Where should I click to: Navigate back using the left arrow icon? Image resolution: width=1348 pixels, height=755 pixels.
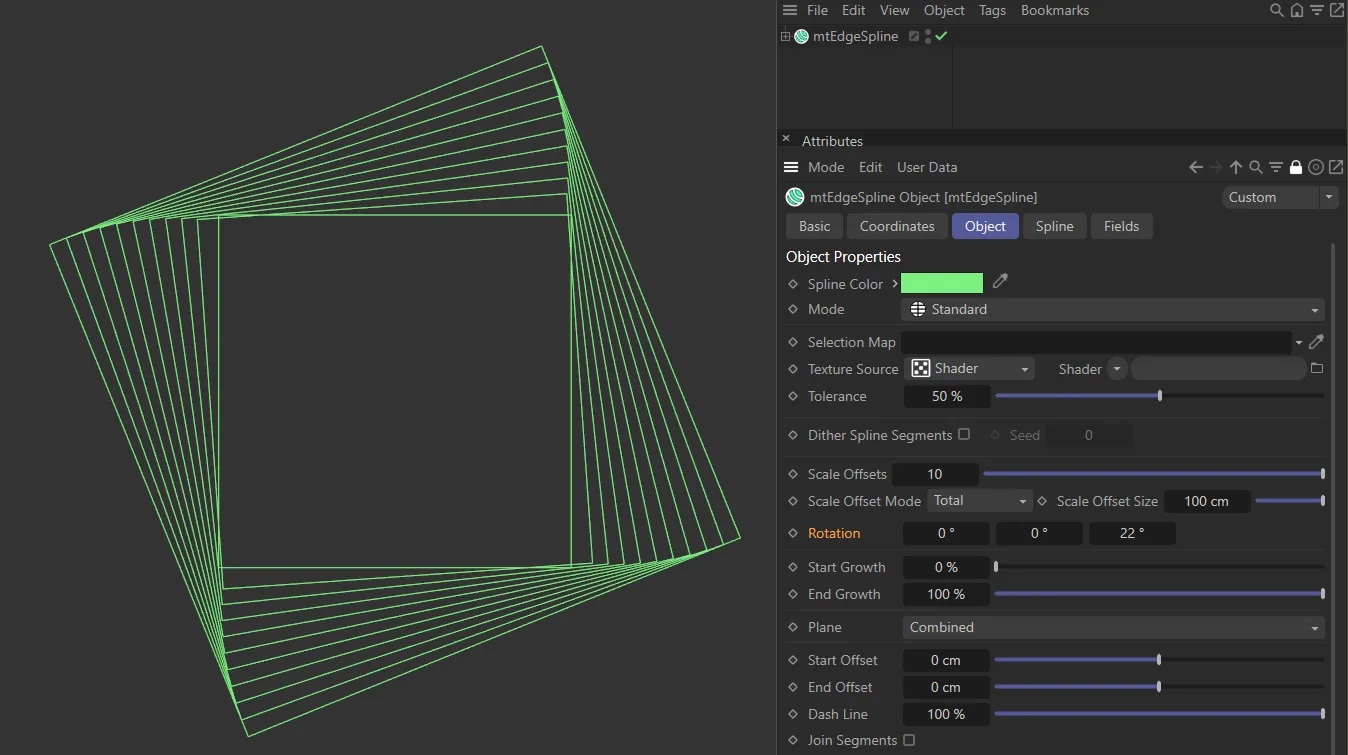click(x=1196, y=167)
